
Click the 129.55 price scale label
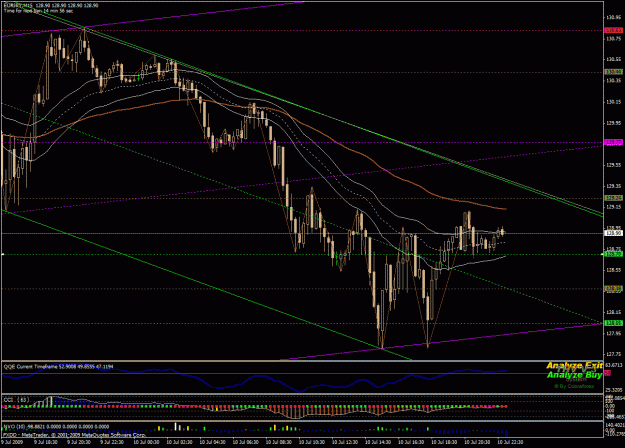[x=614, y=165]
